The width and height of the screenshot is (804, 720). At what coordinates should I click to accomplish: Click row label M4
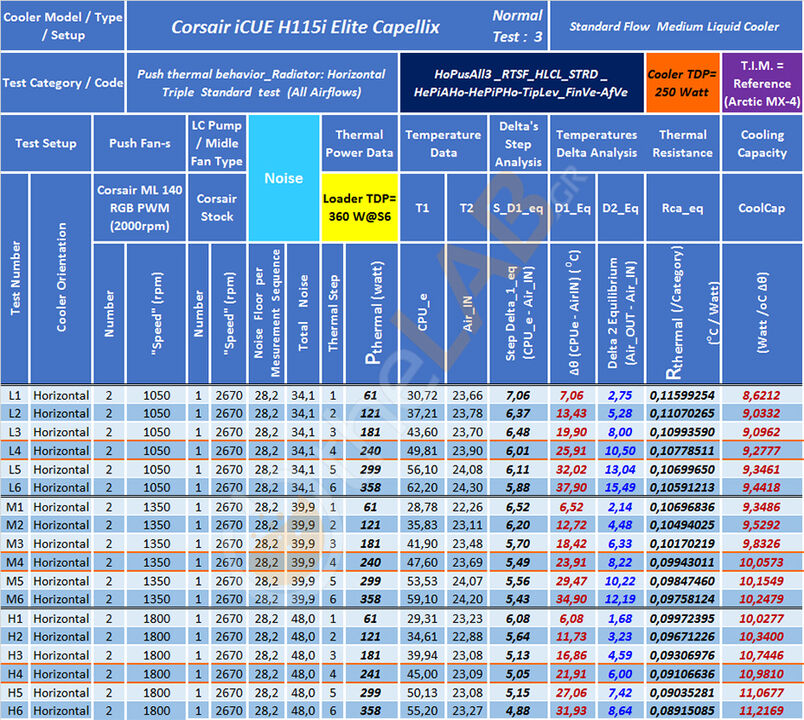(15, 562)
